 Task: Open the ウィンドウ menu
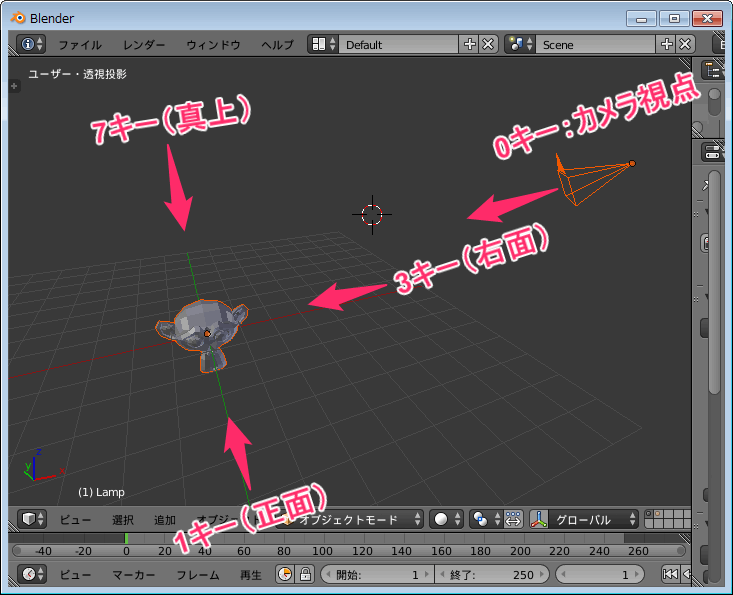tap(213, 45)
